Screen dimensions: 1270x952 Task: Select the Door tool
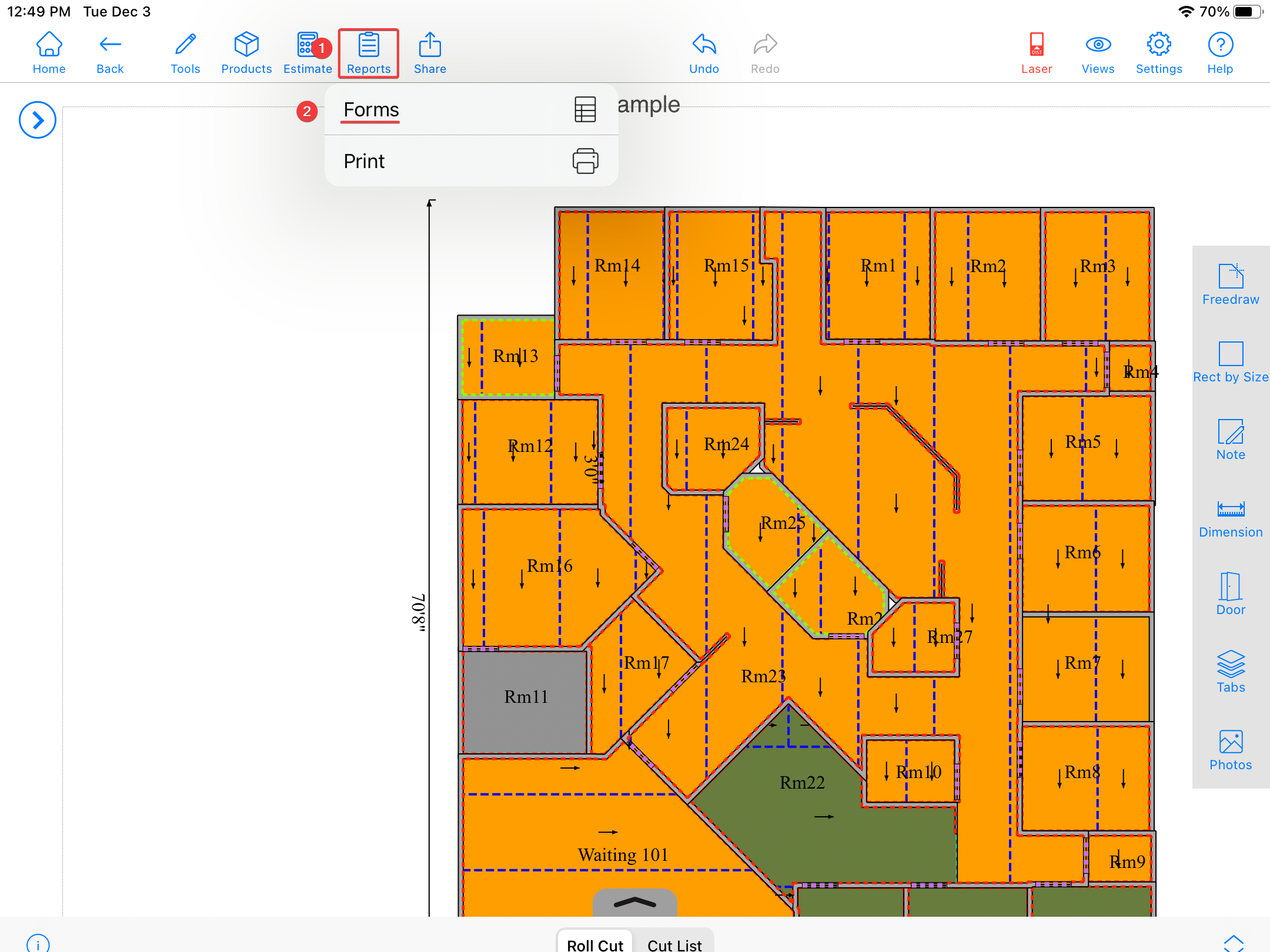pyautogui.click(x=1230, y=594)
